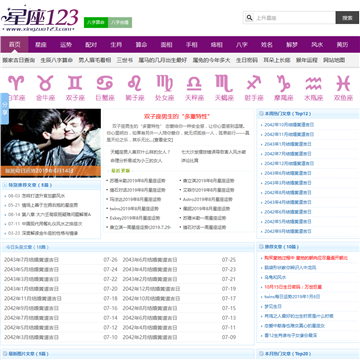The image size is (360, 360).
Task: Open 2043年7月结婚黄道吉日 headline dated 07-26
Action: [x=31, y=260]
